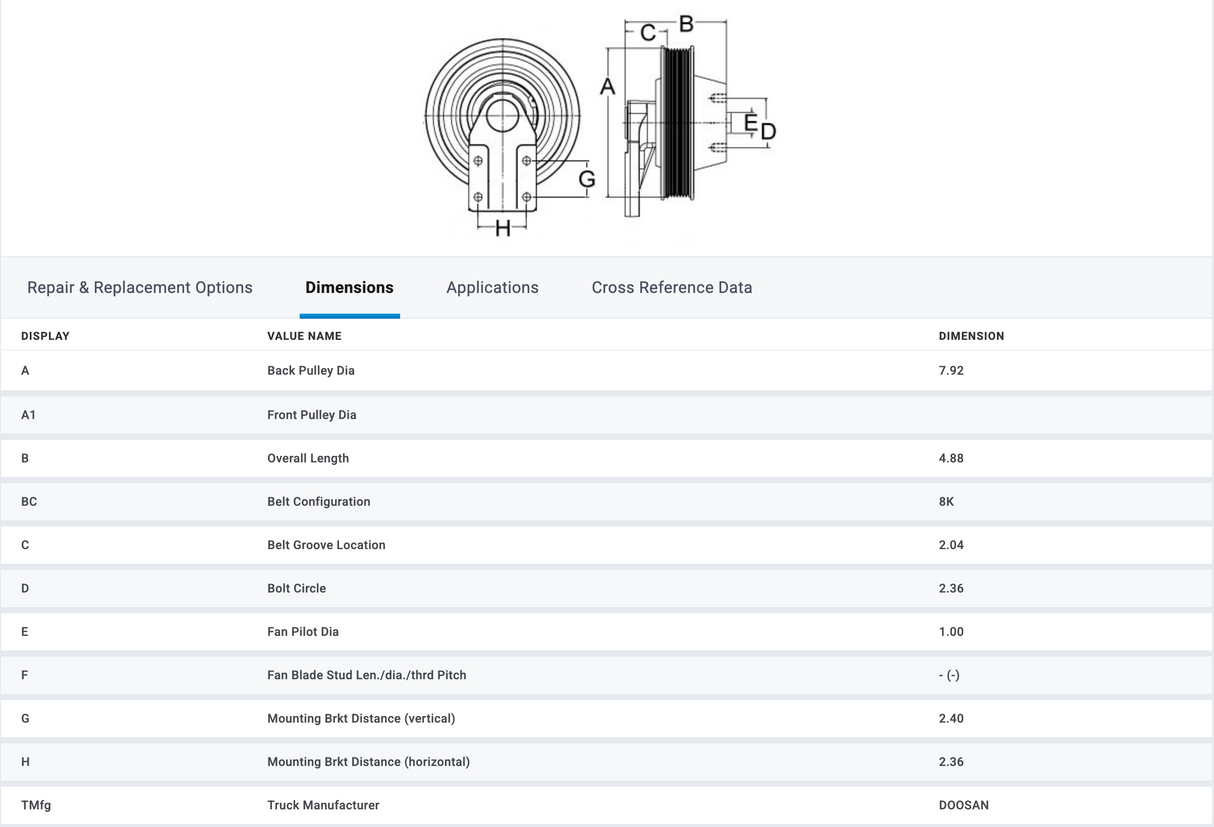This screenshot has height=827, width=1214.
Task: Select the 2.40 dimension value
Action: [951, 718]
